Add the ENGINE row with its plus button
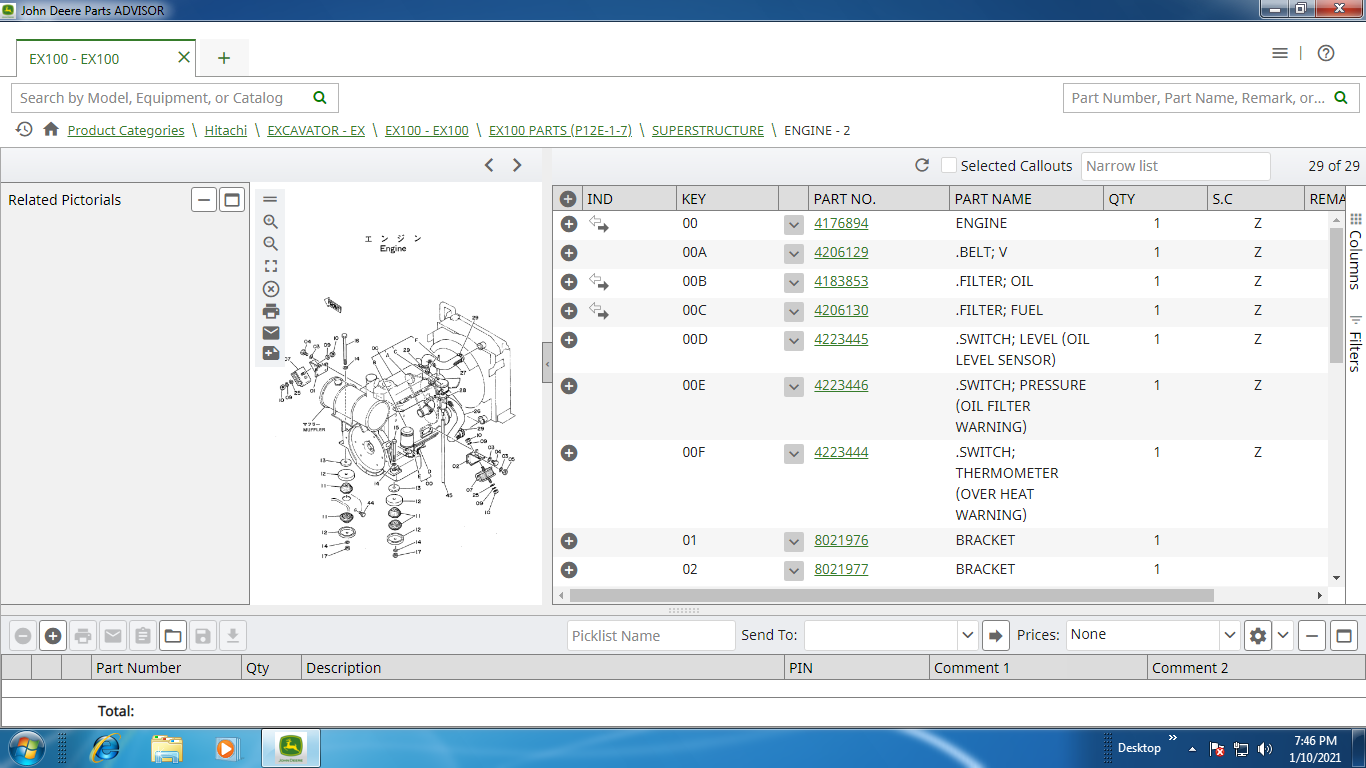The width and height of the screenshot is (1366, 768). tap(569, 224)
